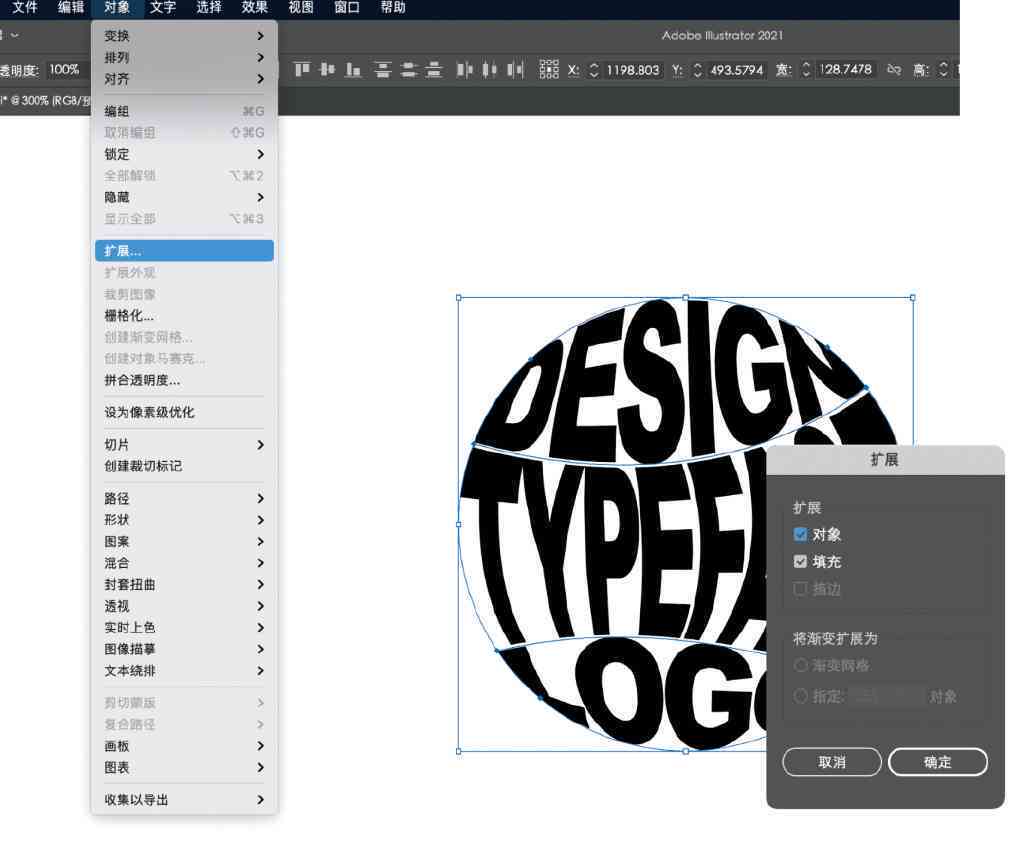Expand the 形状 submenu
The width and height of the screenshot is (1024, 850).
pyautogui.click(x=184, y=520)
